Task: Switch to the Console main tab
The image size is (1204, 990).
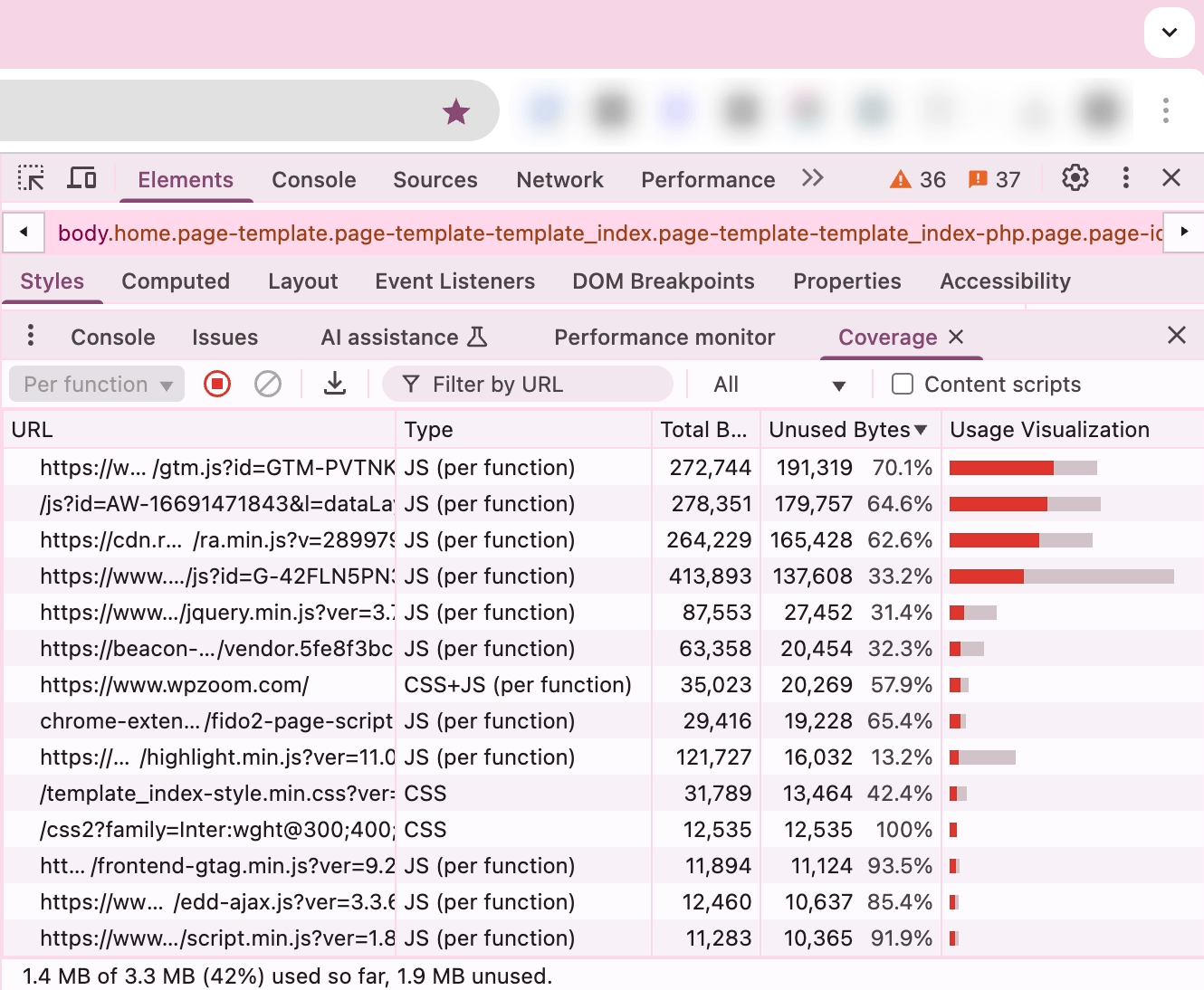Action: click(314, 179)
